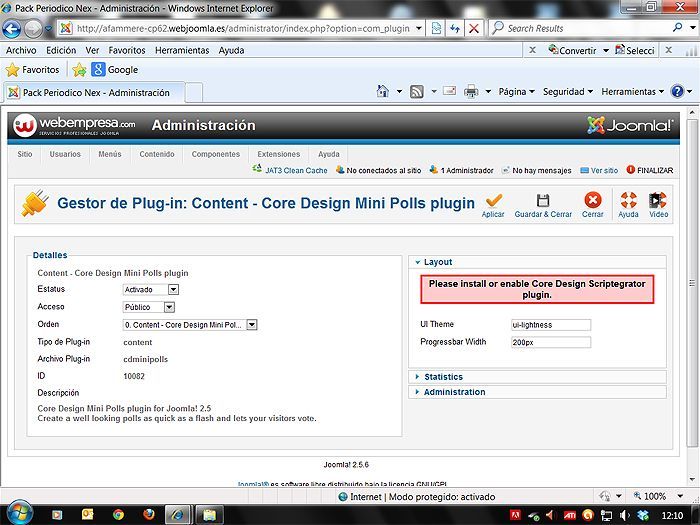Image resolution: width=700 pixels, height=525 pixels.
Task: Open the Página toolbar dropdown
Action: [x=517, y=92]
